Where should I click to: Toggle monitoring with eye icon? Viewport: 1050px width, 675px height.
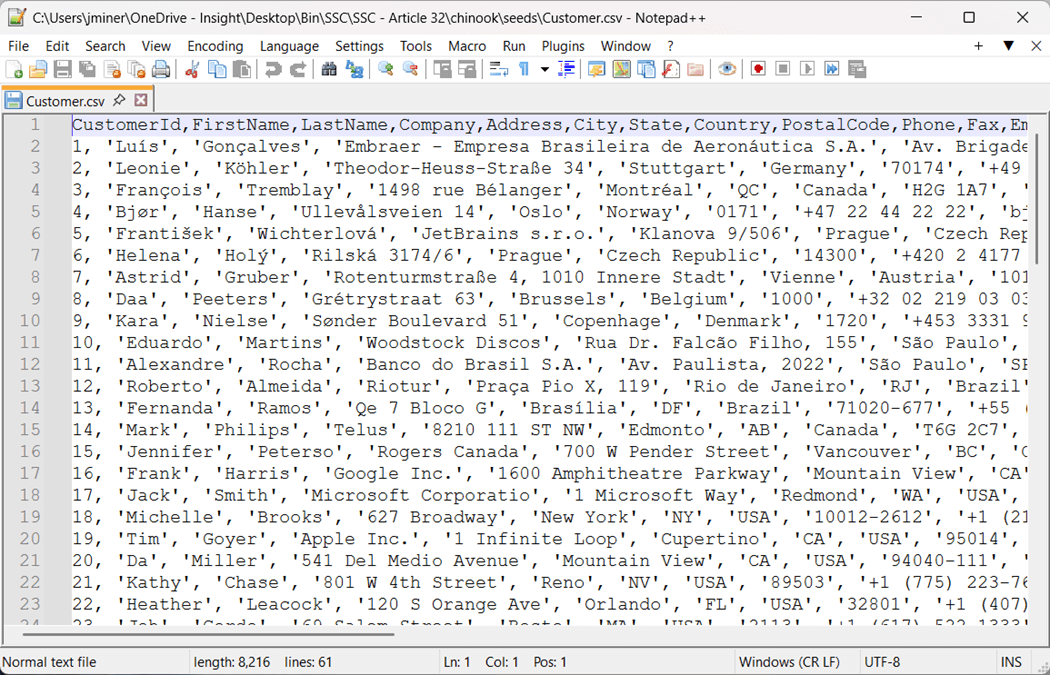(727, 69)
